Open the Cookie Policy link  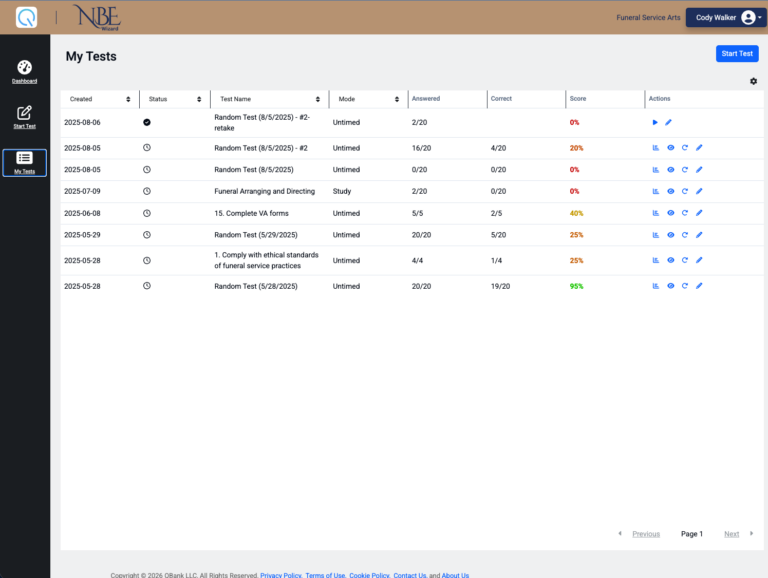coord(369,575)
